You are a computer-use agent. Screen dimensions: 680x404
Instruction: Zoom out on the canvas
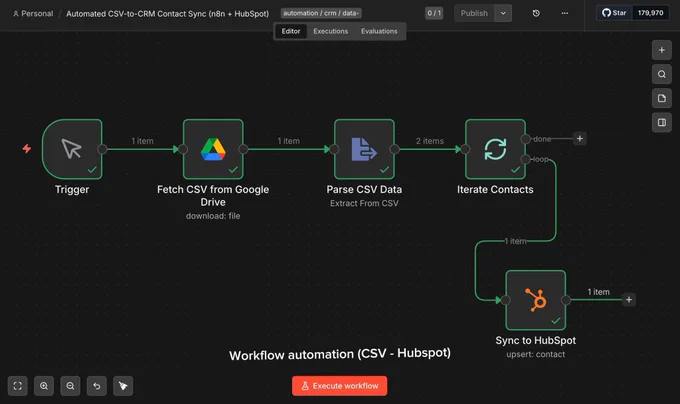(x=70, y=386)
